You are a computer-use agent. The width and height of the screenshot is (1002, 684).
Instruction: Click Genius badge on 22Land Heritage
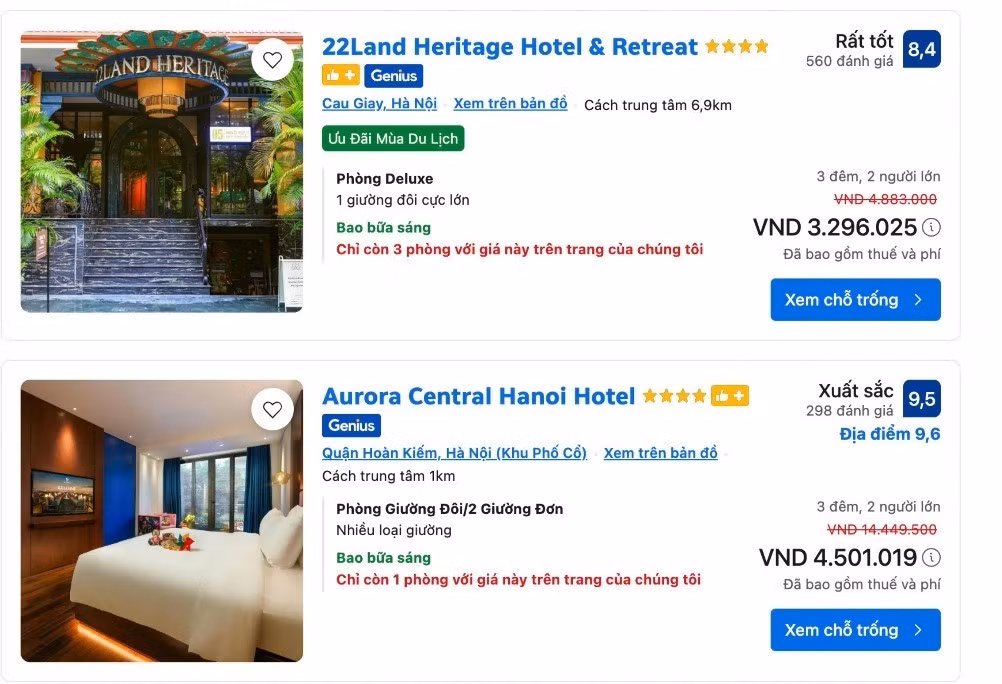(x=394, y=75)
